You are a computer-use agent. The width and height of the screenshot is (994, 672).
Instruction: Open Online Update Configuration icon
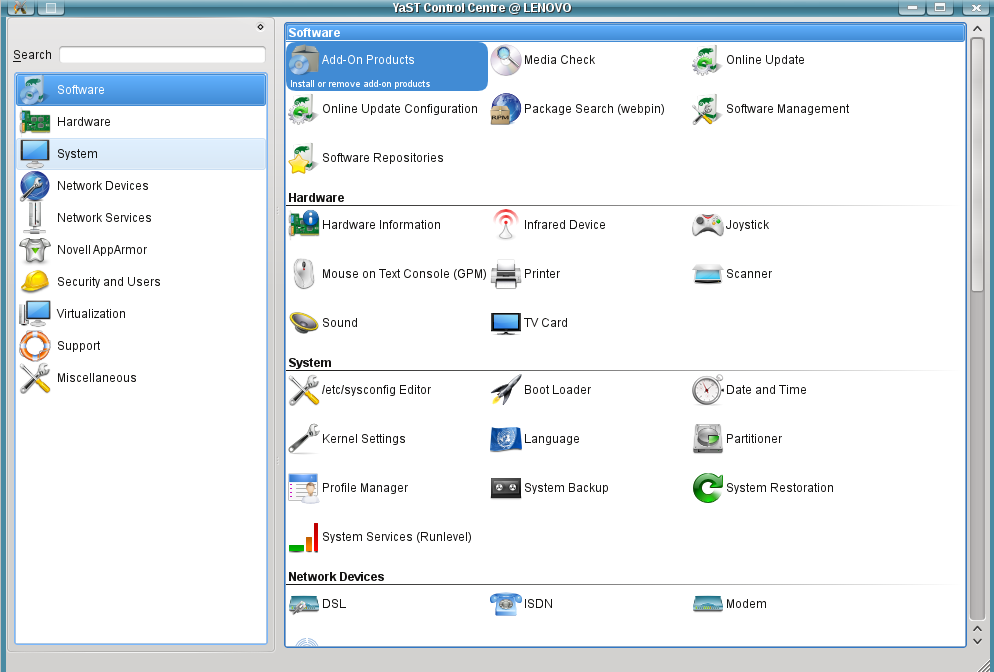[x=304, y=109]
